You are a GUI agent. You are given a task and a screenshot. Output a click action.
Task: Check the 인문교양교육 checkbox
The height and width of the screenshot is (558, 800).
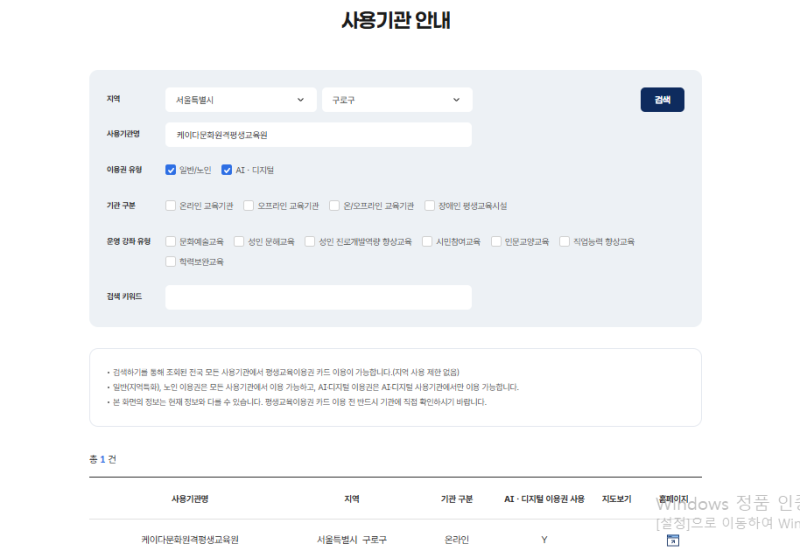(x=496, y=241)
